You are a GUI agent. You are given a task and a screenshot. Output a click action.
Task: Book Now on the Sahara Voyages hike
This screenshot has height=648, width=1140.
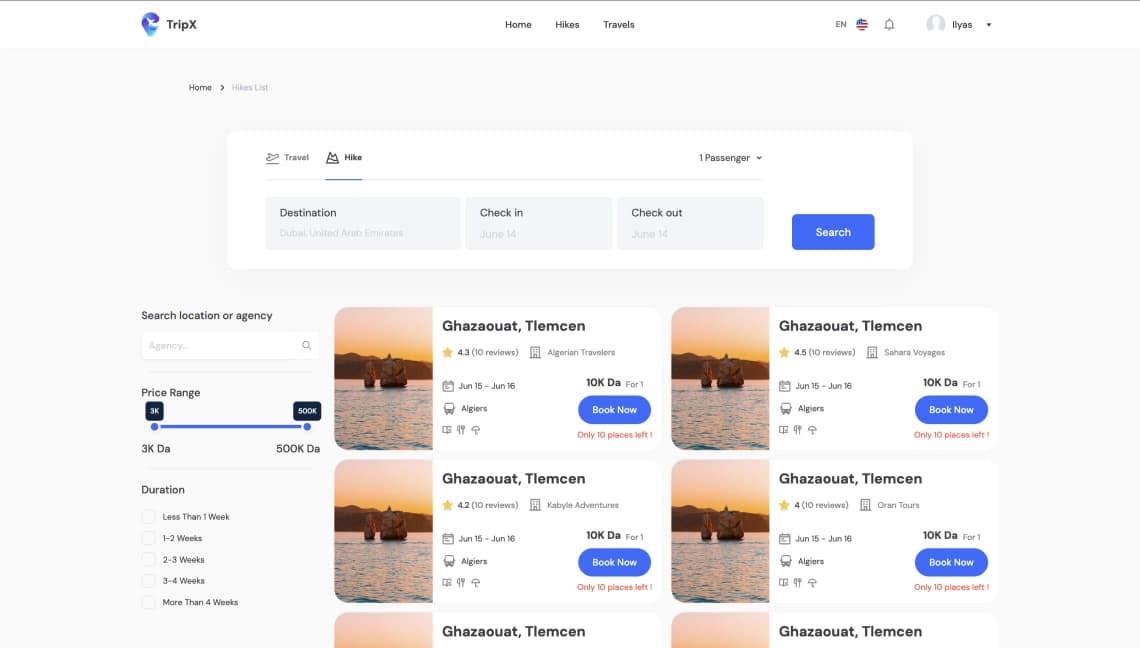pyautogui.click(x=951, y=409)
